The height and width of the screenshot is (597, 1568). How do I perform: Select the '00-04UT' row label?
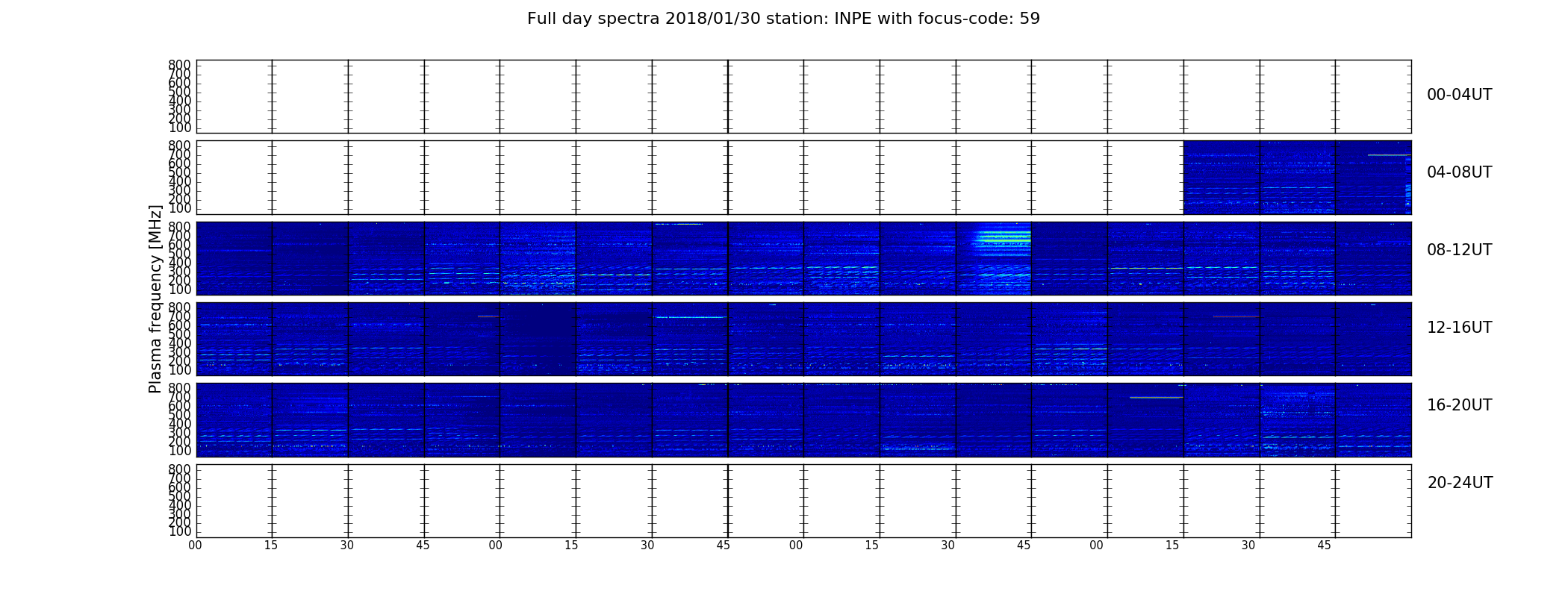click(1460, 95)
